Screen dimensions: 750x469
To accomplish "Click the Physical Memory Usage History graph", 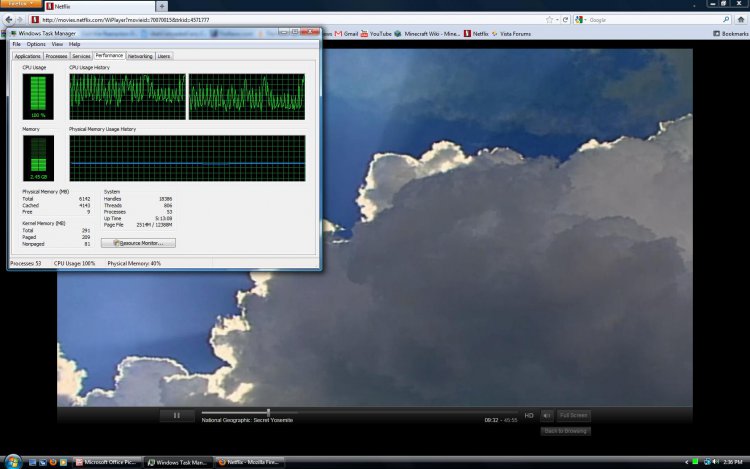I will point(187,158).
